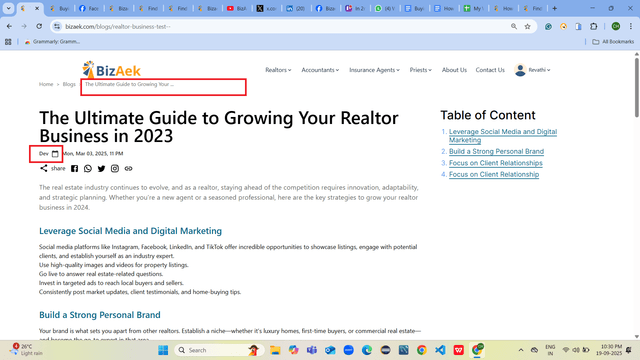
Task: Click the user avatar icon next to Revathi
Action: (520, 70)
